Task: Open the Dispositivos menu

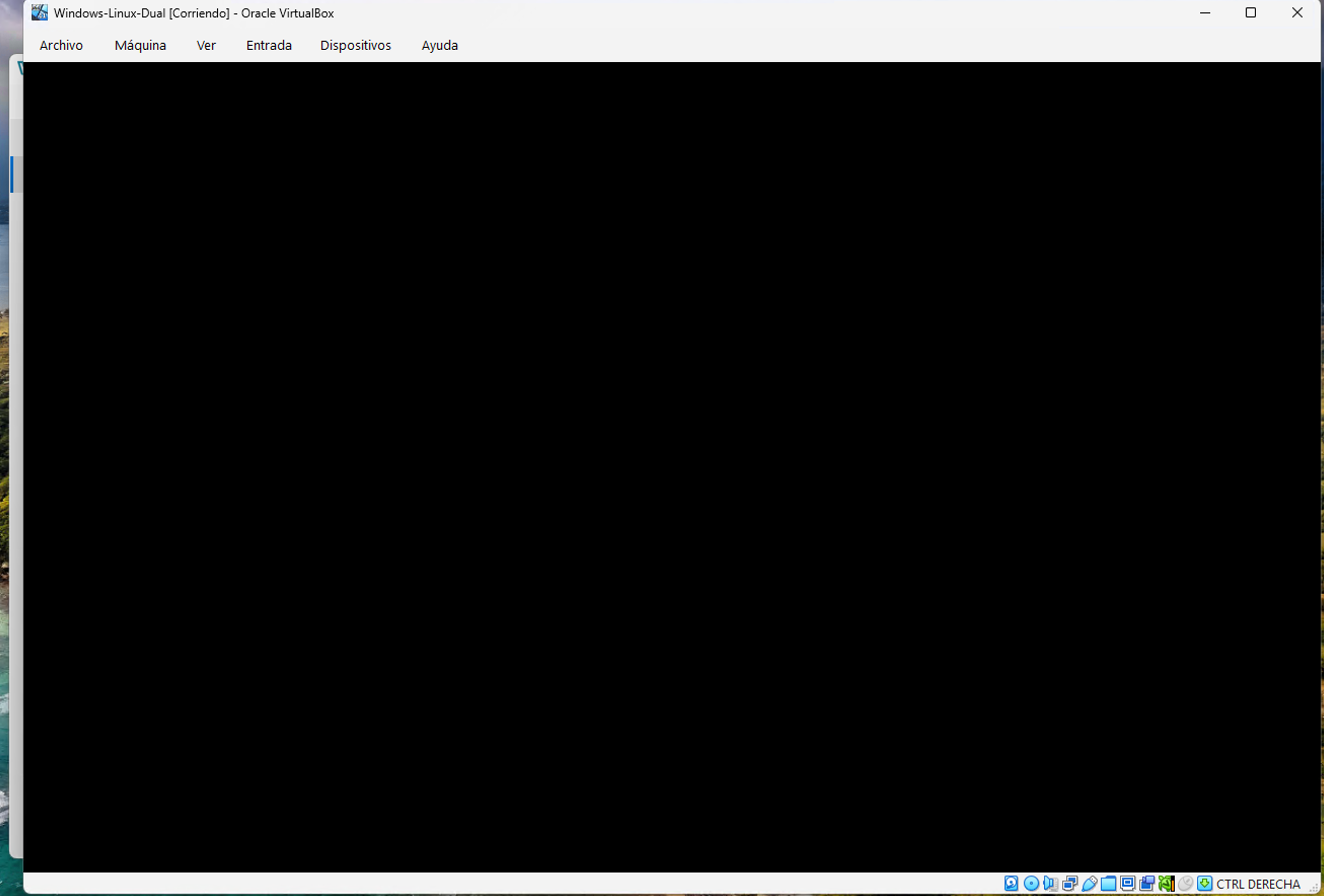Action: click(355, 46)
